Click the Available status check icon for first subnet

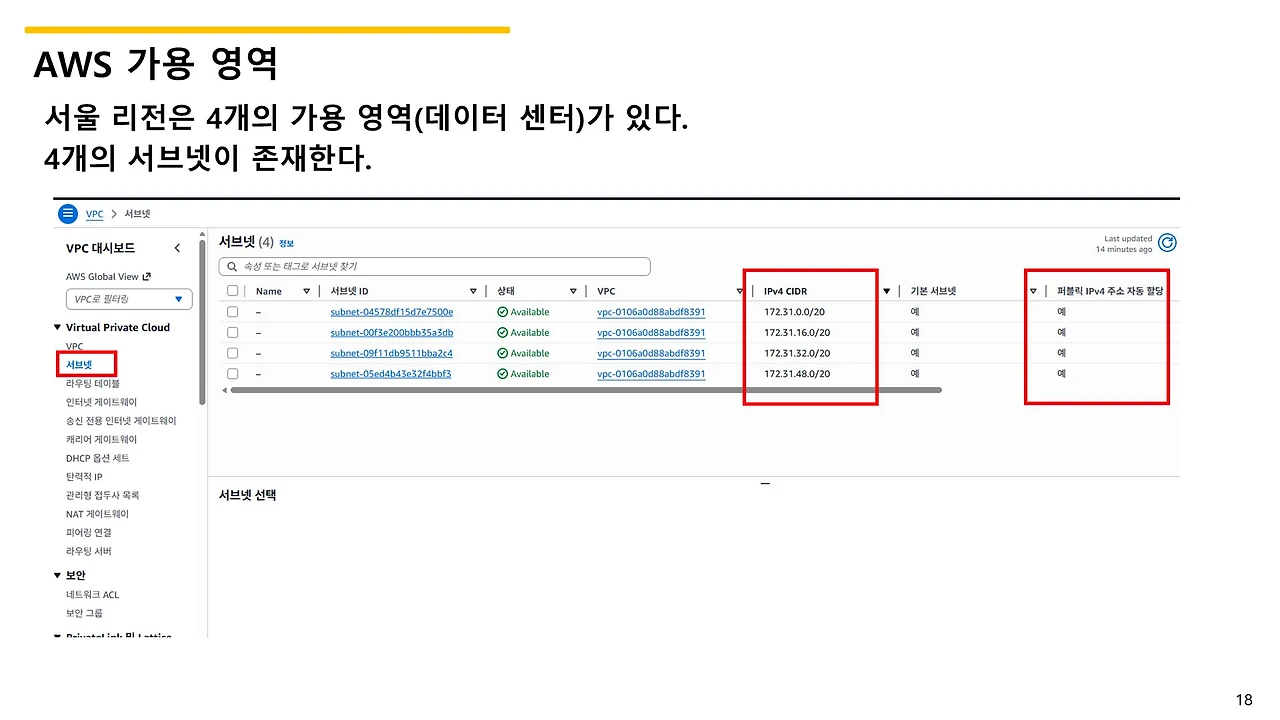[x=502, y=311]
